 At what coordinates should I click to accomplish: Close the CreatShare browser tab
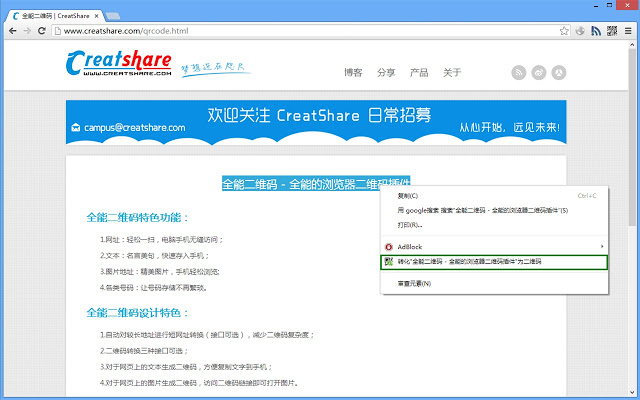[97, 16]
